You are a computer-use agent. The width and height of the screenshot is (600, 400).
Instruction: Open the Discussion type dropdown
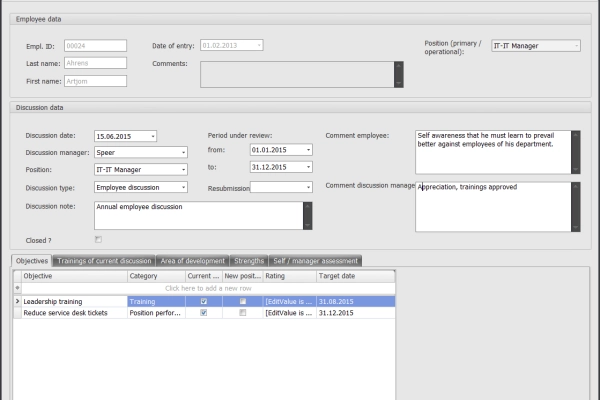(183, 187)
